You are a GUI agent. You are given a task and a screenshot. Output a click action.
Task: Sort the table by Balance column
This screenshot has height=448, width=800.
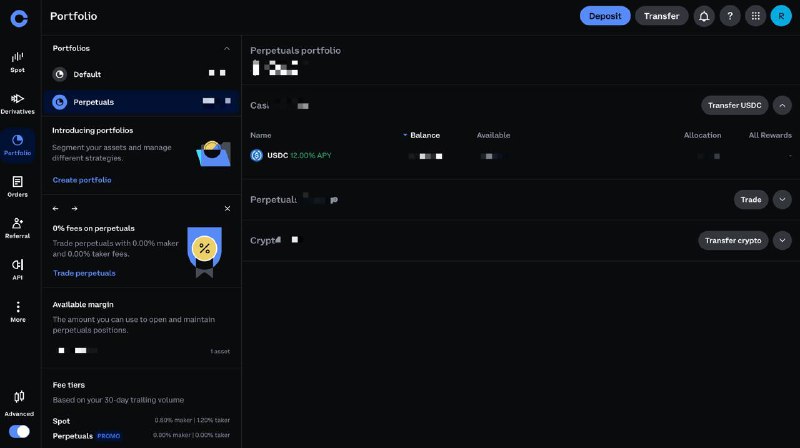pos(424,135)
